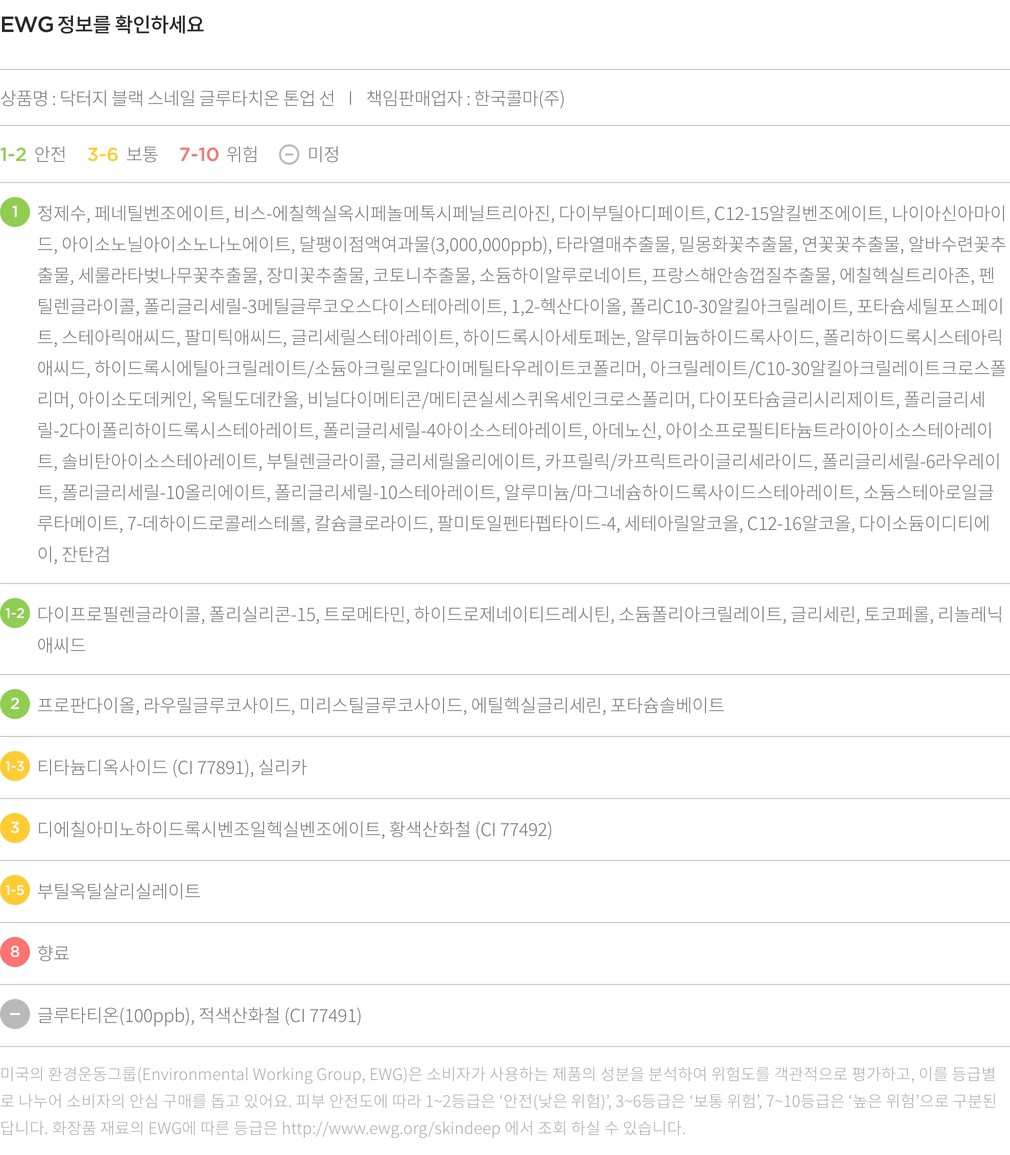Click the red grade 8 badge beside 향료
Screen dimensions: 1010x1155
[x=15, y=952]
